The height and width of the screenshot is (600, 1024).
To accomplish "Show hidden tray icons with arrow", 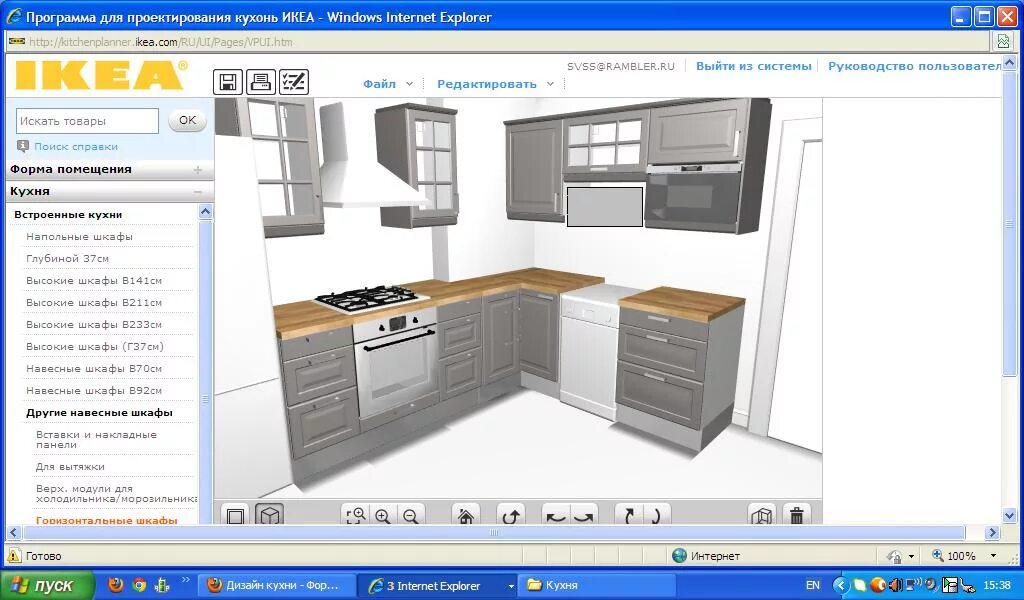I will [x=840, y=584].
